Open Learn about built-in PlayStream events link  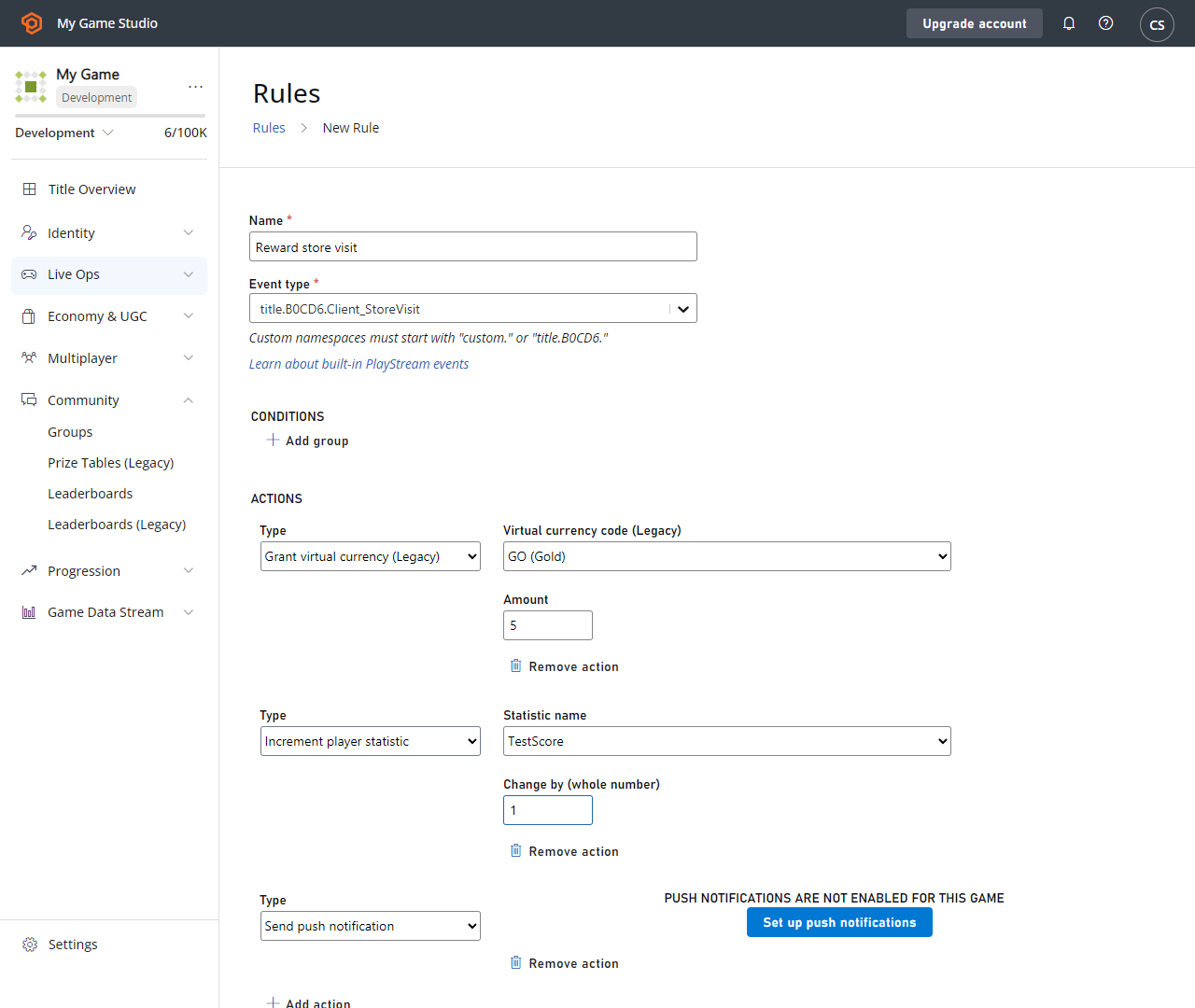click(x=358, y=364)
